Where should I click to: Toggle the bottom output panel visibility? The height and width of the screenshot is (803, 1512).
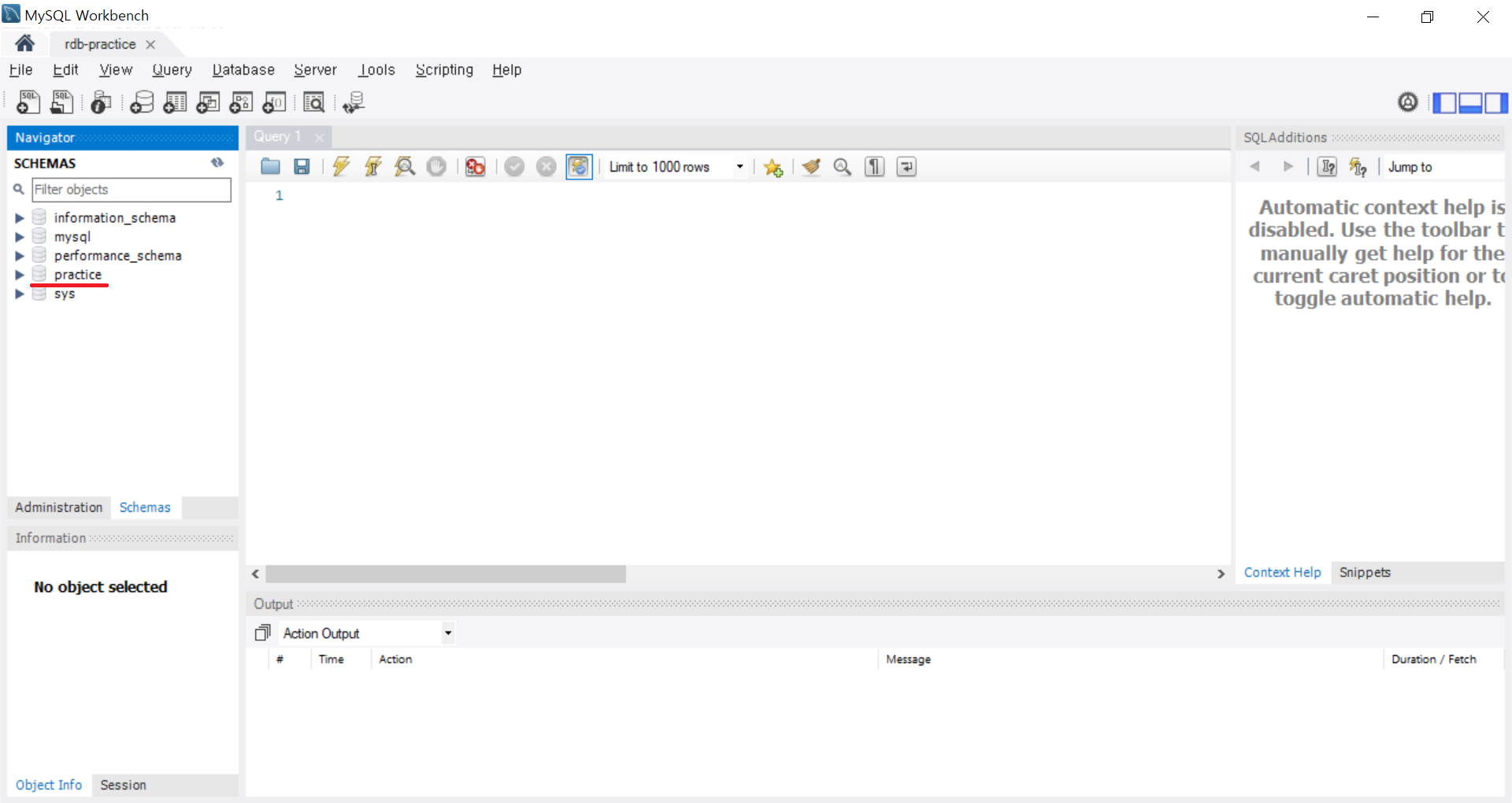click(1470, 102)
